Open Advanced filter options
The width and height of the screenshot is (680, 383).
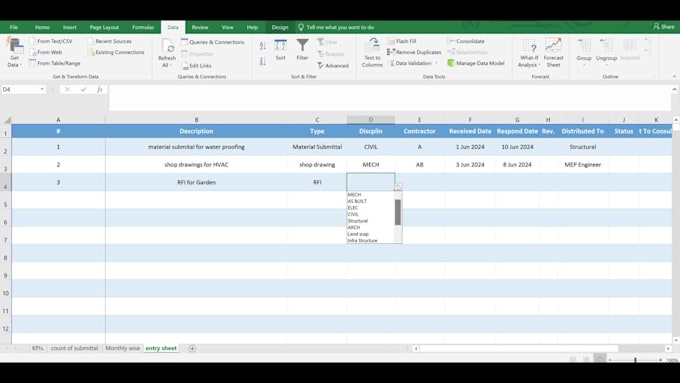[333, 65]
